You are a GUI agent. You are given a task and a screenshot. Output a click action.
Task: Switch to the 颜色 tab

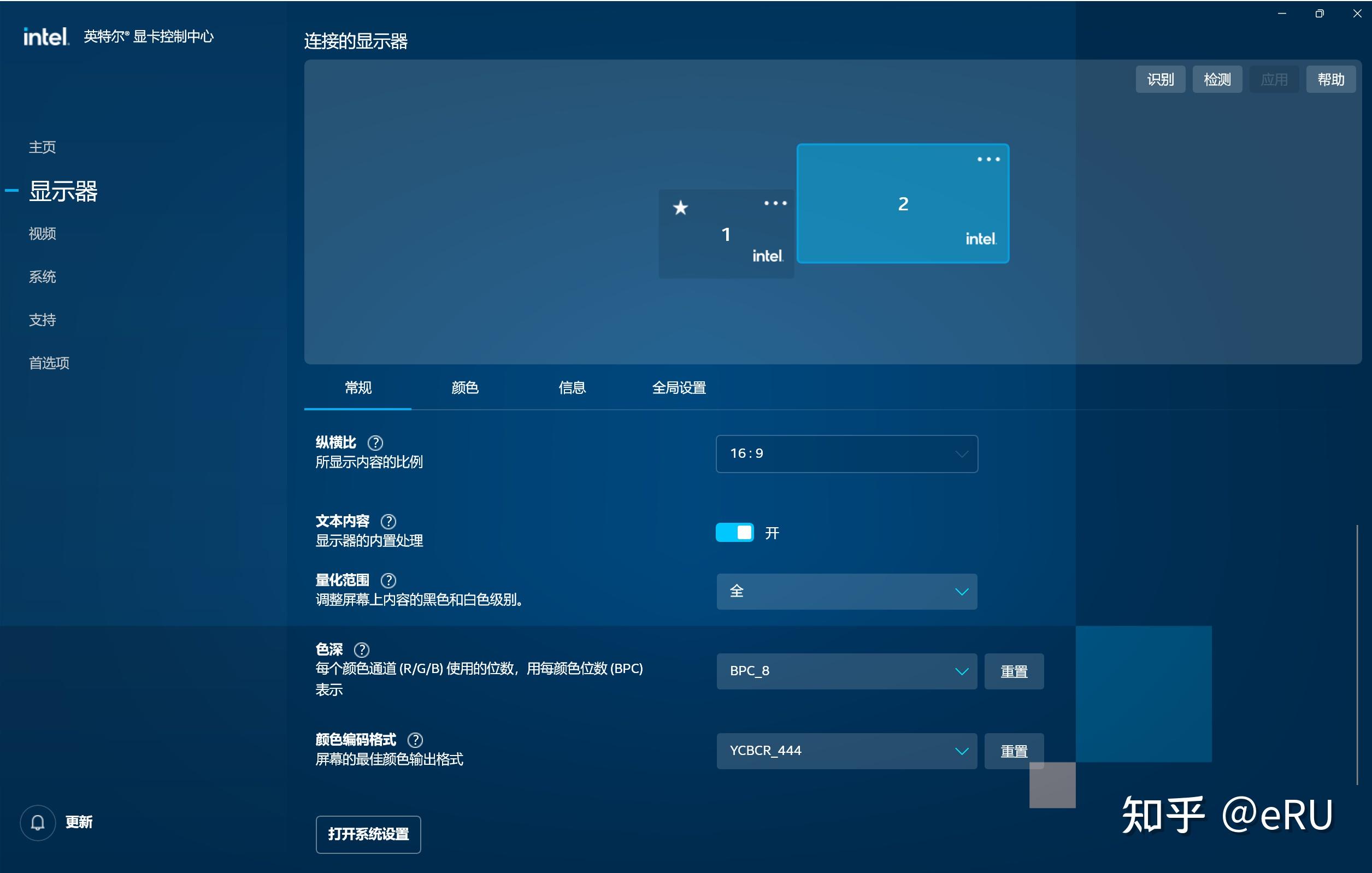click(464, 388)
